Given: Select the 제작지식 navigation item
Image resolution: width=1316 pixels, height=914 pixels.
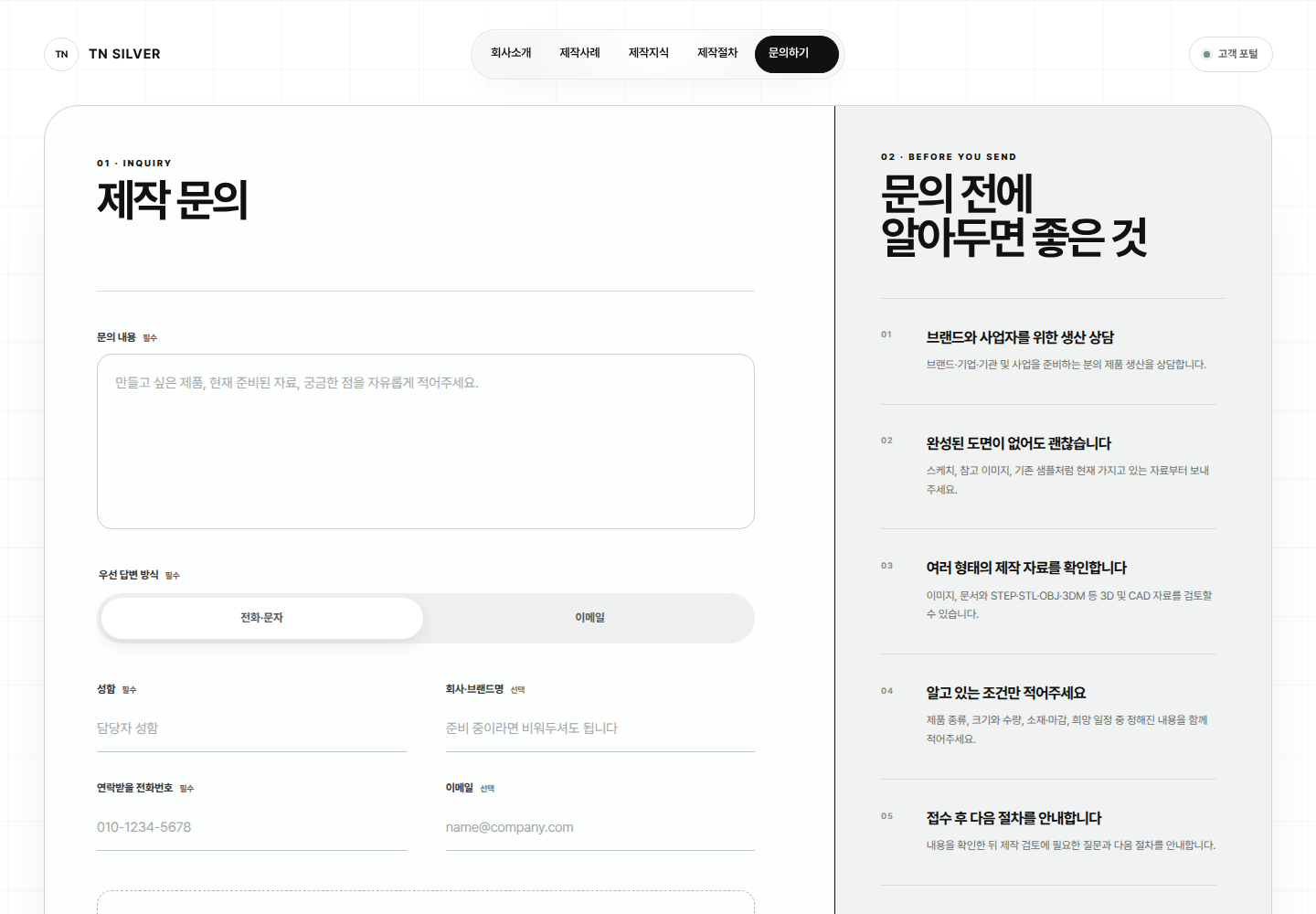Looking at the screenshot, I should coord(649,53).
